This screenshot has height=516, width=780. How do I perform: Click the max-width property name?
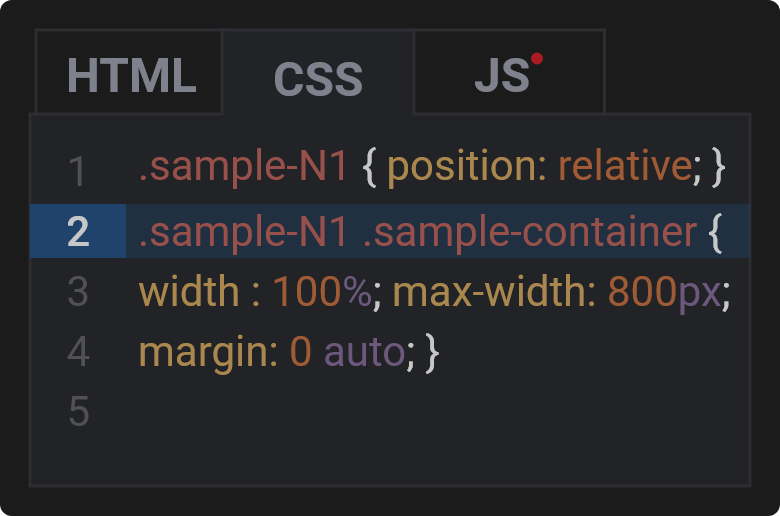coord(494,291)
